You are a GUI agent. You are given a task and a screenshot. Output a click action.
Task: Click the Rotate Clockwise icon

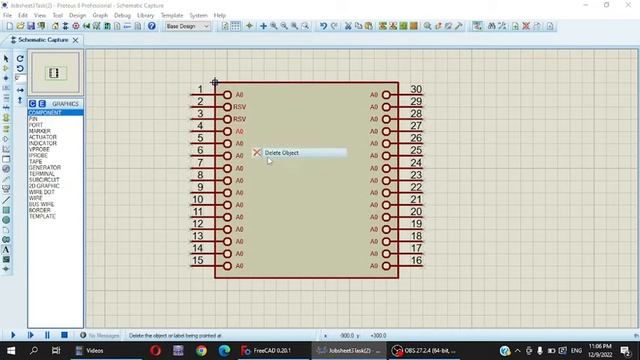pos(20,58)
